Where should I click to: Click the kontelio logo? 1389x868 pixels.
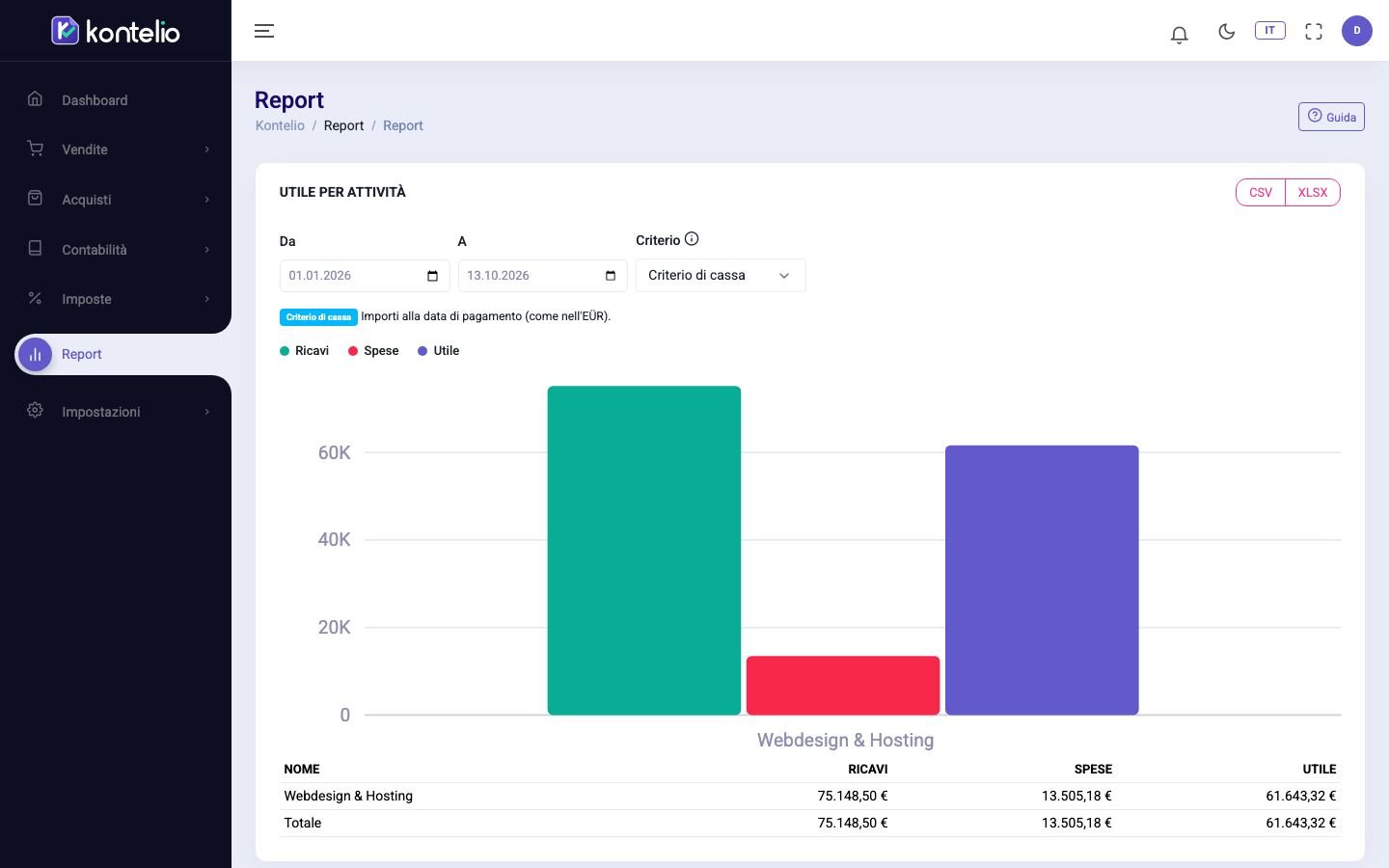tap(116, 31)
